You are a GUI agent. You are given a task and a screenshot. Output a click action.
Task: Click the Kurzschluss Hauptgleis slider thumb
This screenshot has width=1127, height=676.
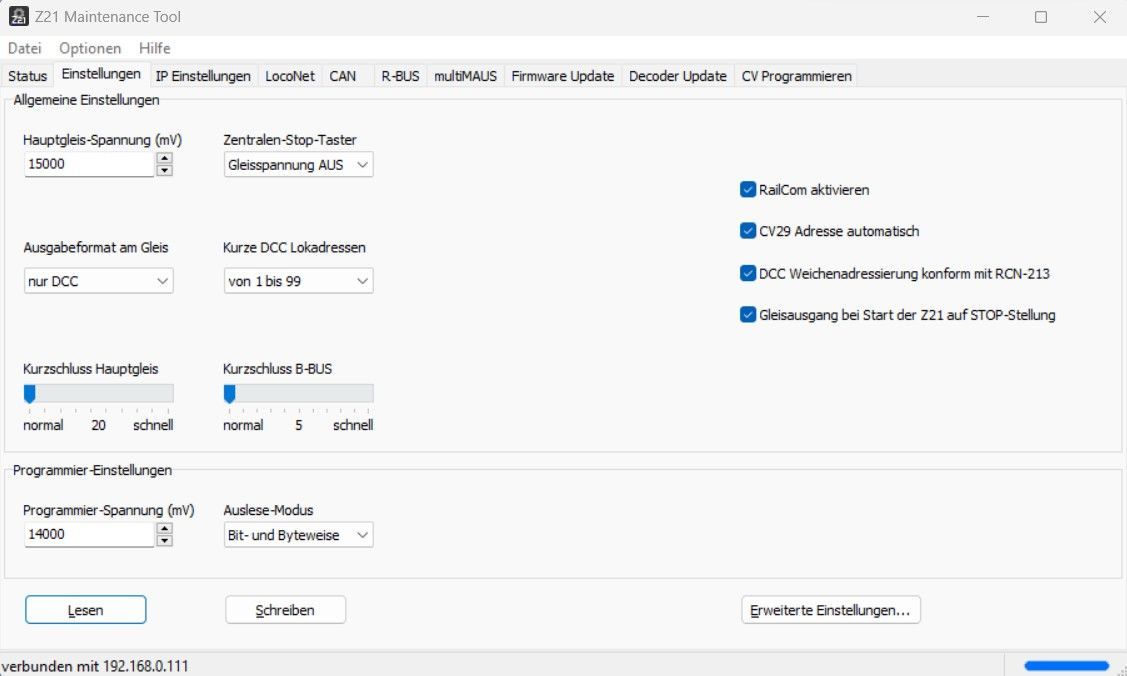point(29,394)
